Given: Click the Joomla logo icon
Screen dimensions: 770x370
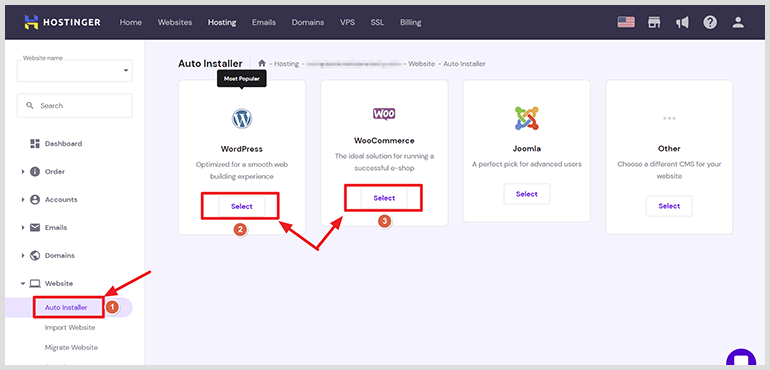Looking at the screenshot, I should (x=526, y=118).
